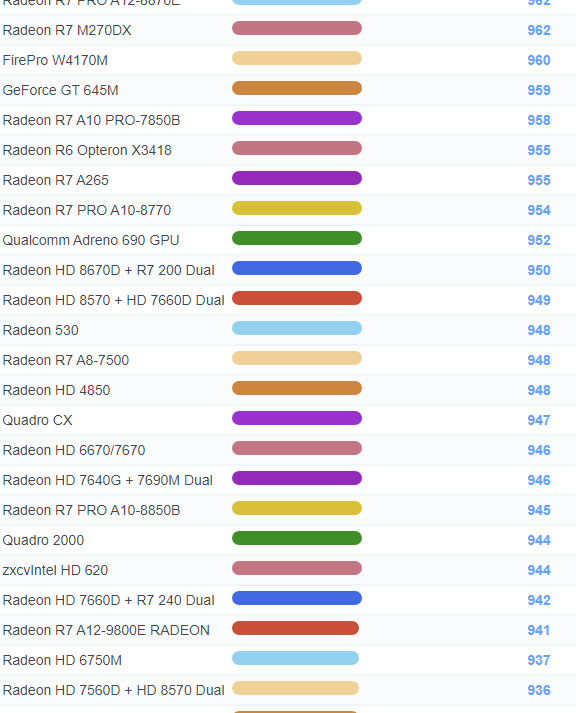Select Radeon R7 A12-9800E RADEON name
This screenshot has width=576, height=713.
106,630
